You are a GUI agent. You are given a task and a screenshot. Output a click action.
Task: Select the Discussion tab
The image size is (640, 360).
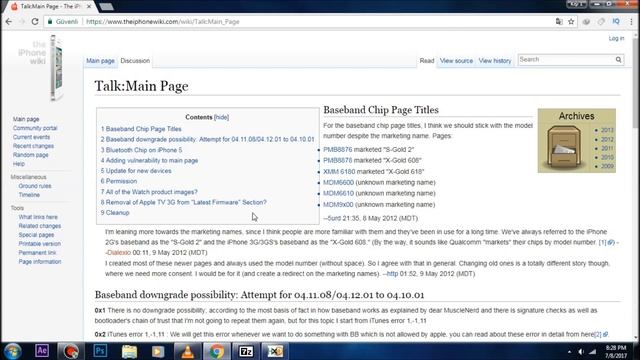coord(135,61)
